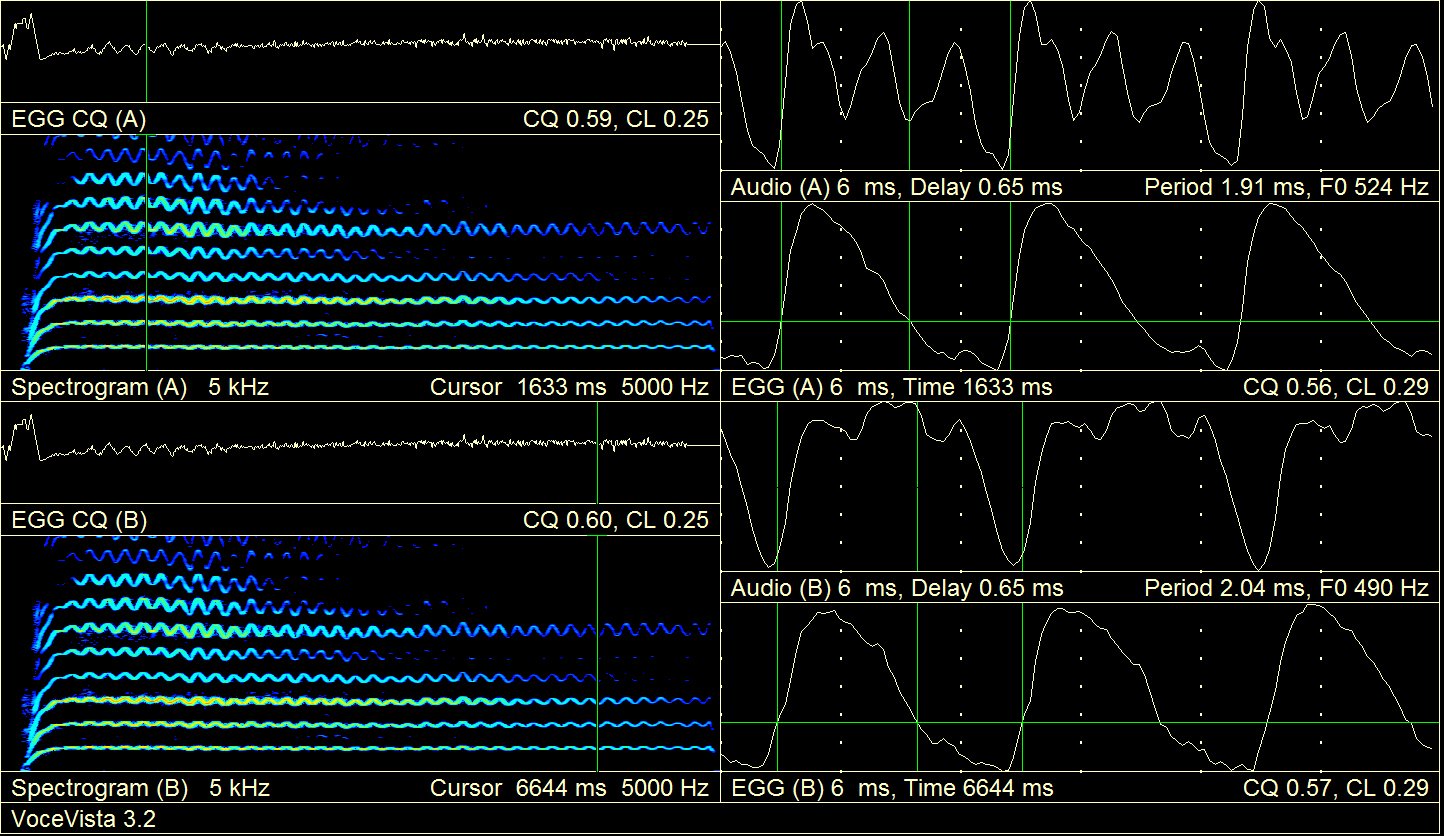Click the EGG CQ (B) panel label
The image size is (1444, 836).
tap(79, 520)
